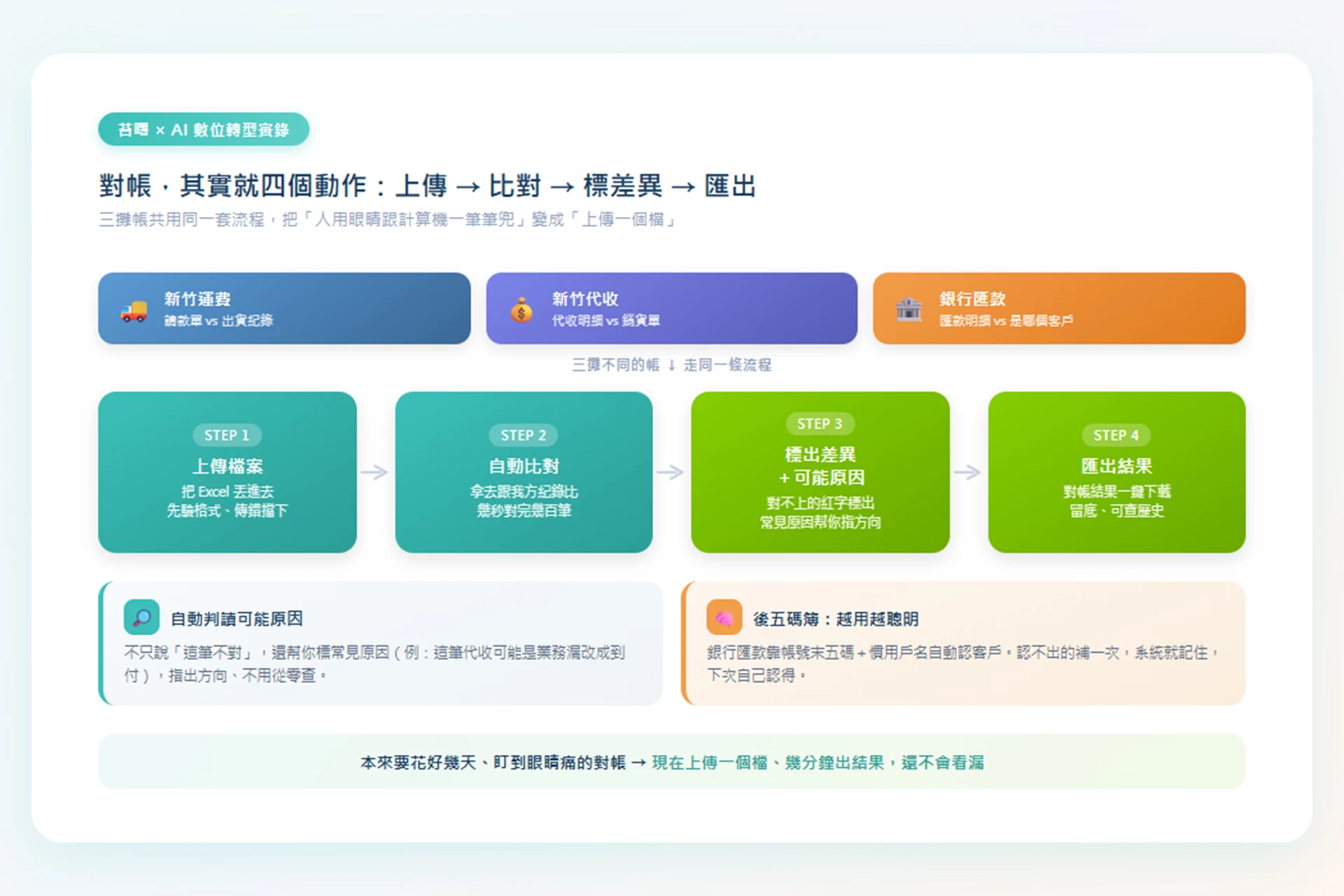Click the money bag icon on 新竹代收 card
The height and width of the screenshot is (896, 1344).
[x=521, y=309]
